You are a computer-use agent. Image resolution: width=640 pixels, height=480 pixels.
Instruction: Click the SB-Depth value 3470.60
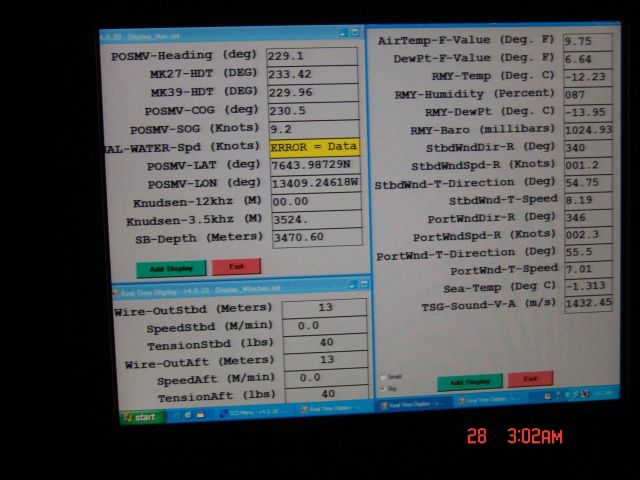pyautogui.click(x=317, y=238)
